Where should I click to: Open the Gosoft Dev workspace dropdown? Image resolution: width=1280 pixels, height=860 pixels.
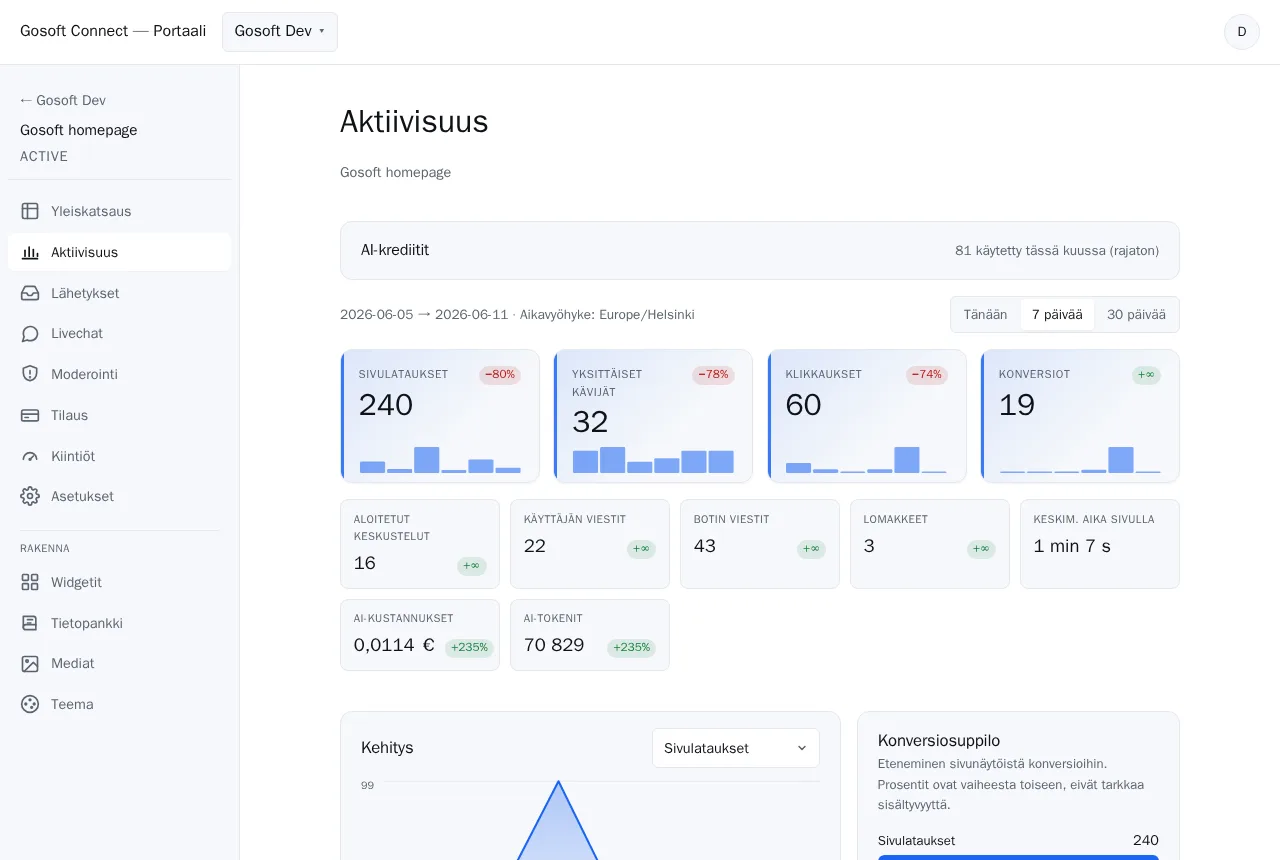(280, 32)
